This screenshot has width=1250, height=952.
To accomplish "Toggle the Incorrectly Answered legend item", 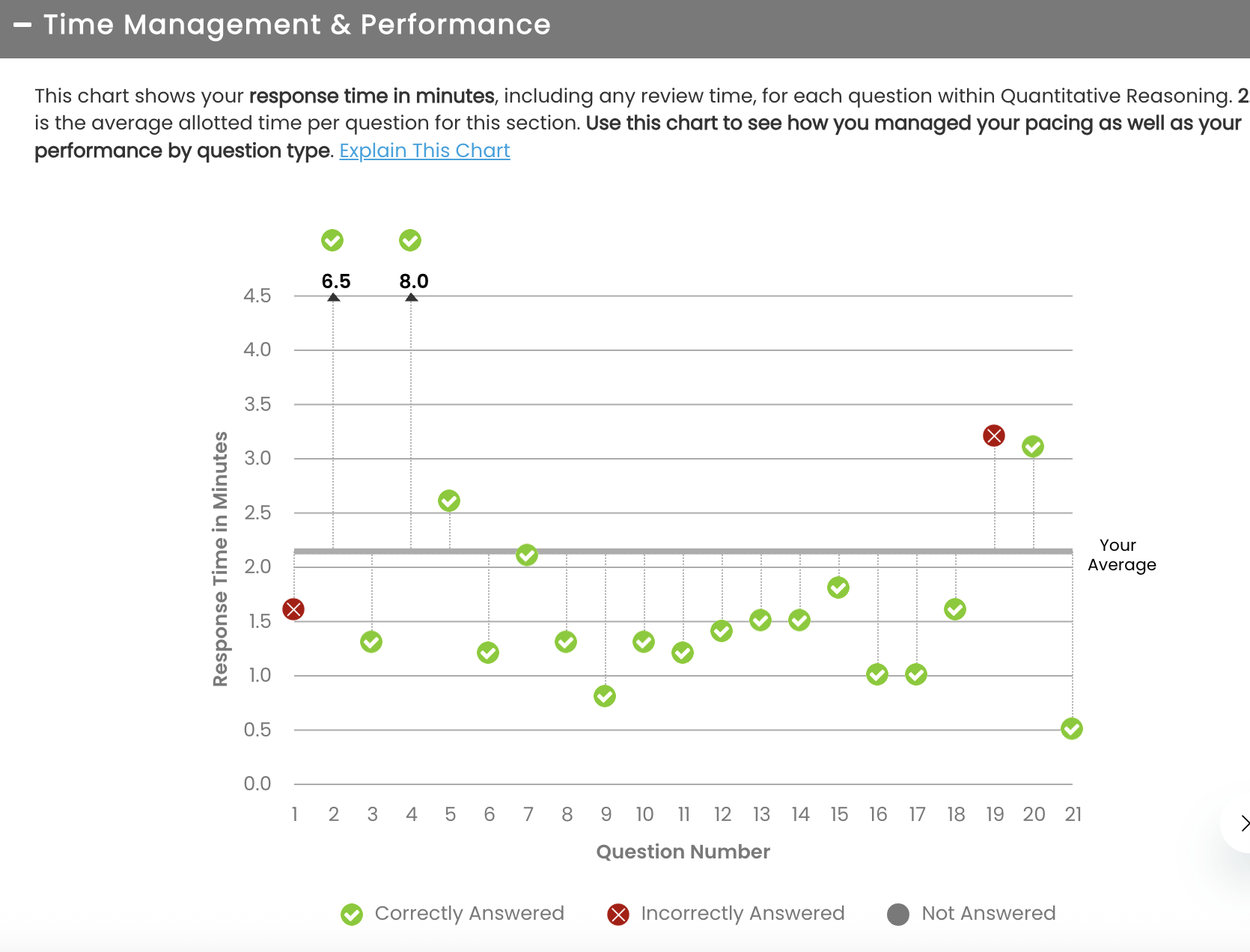I will coord(726,914).
